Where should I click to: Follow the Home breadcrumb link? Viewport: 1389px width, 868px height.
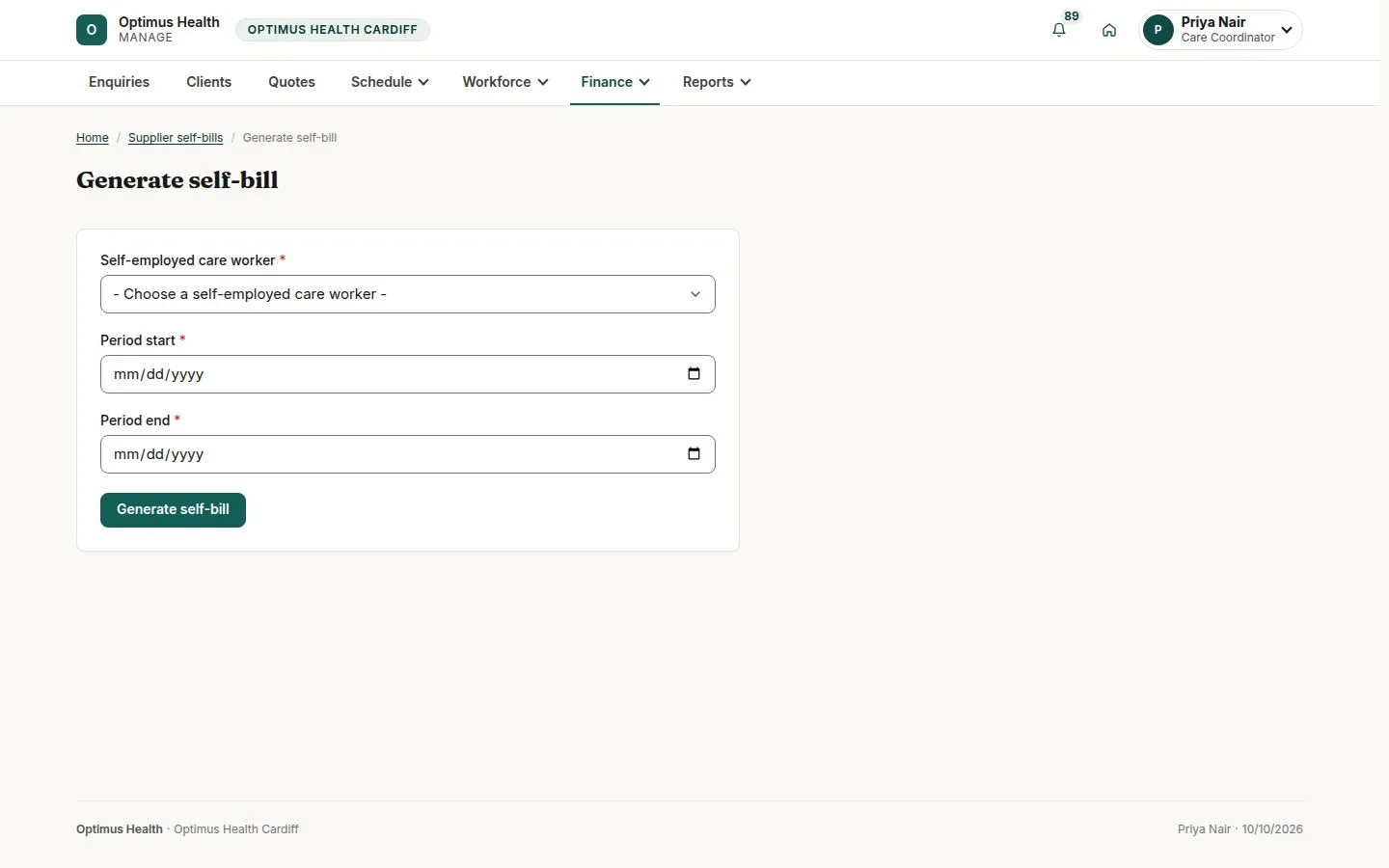coord(93,138)
